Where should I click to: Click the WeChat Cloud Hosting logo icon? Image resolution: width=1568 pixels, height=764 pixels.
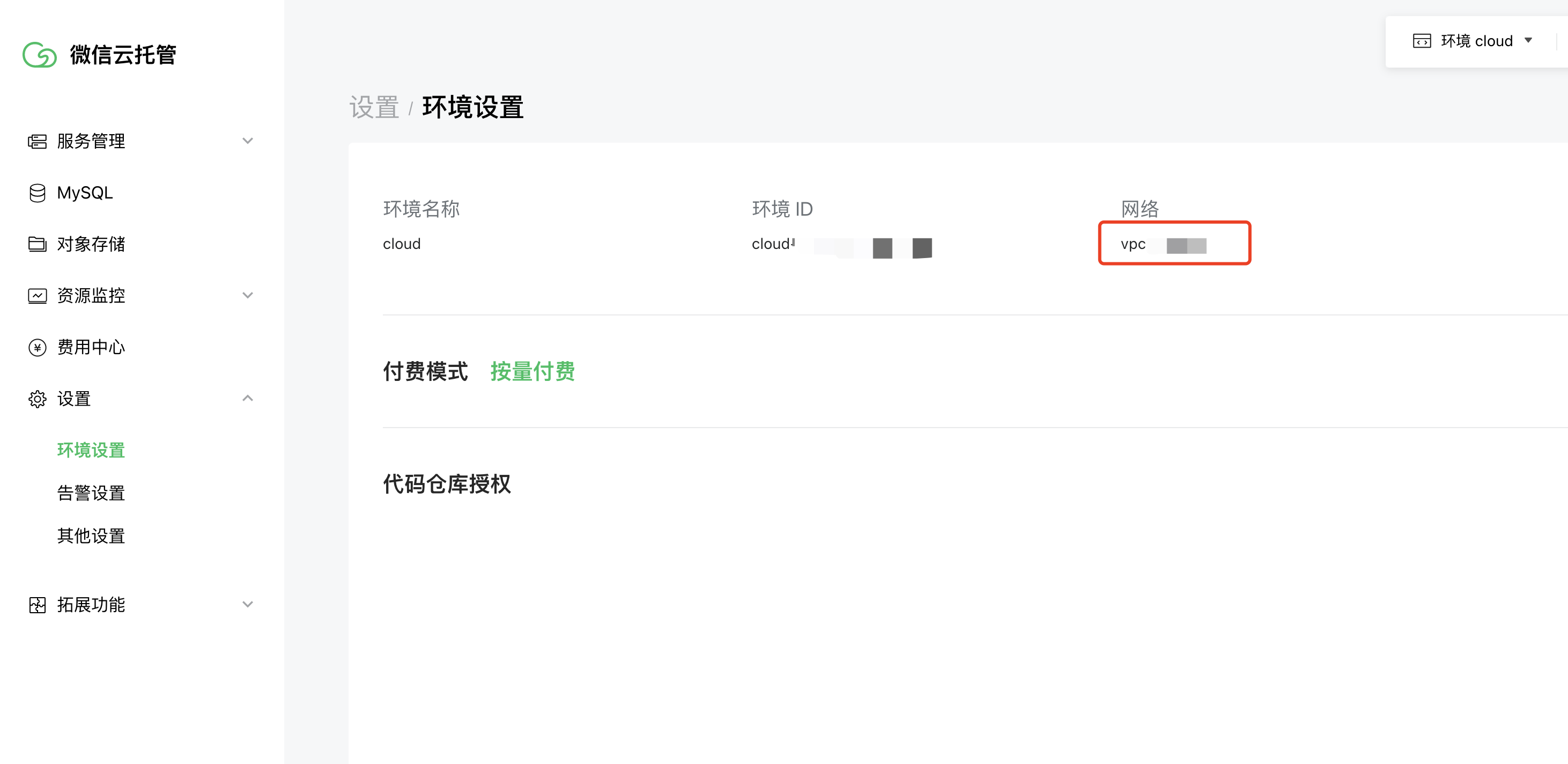(x=39, y=55)
